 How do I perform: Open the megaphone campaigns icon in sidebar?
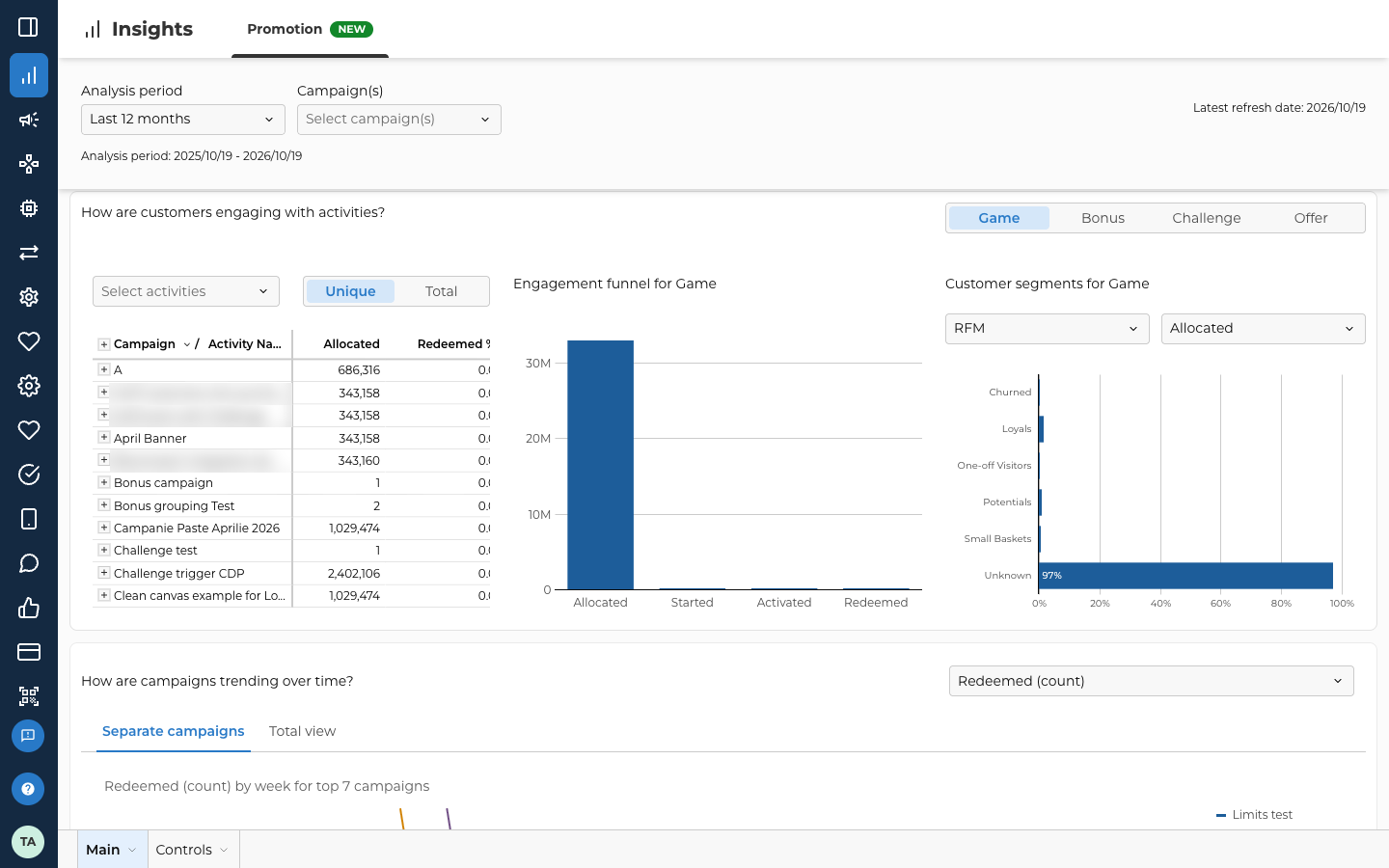[x=29, y=120]
